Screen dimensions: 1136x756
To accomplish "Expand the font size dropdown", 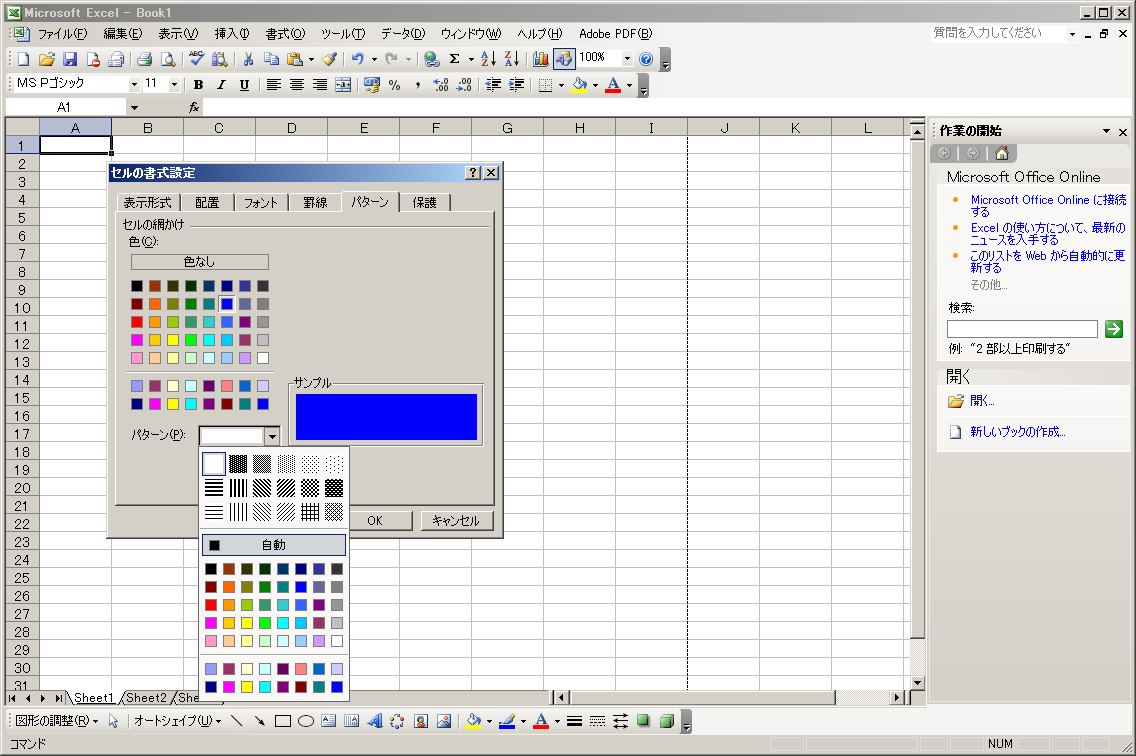I will [174, 85].
